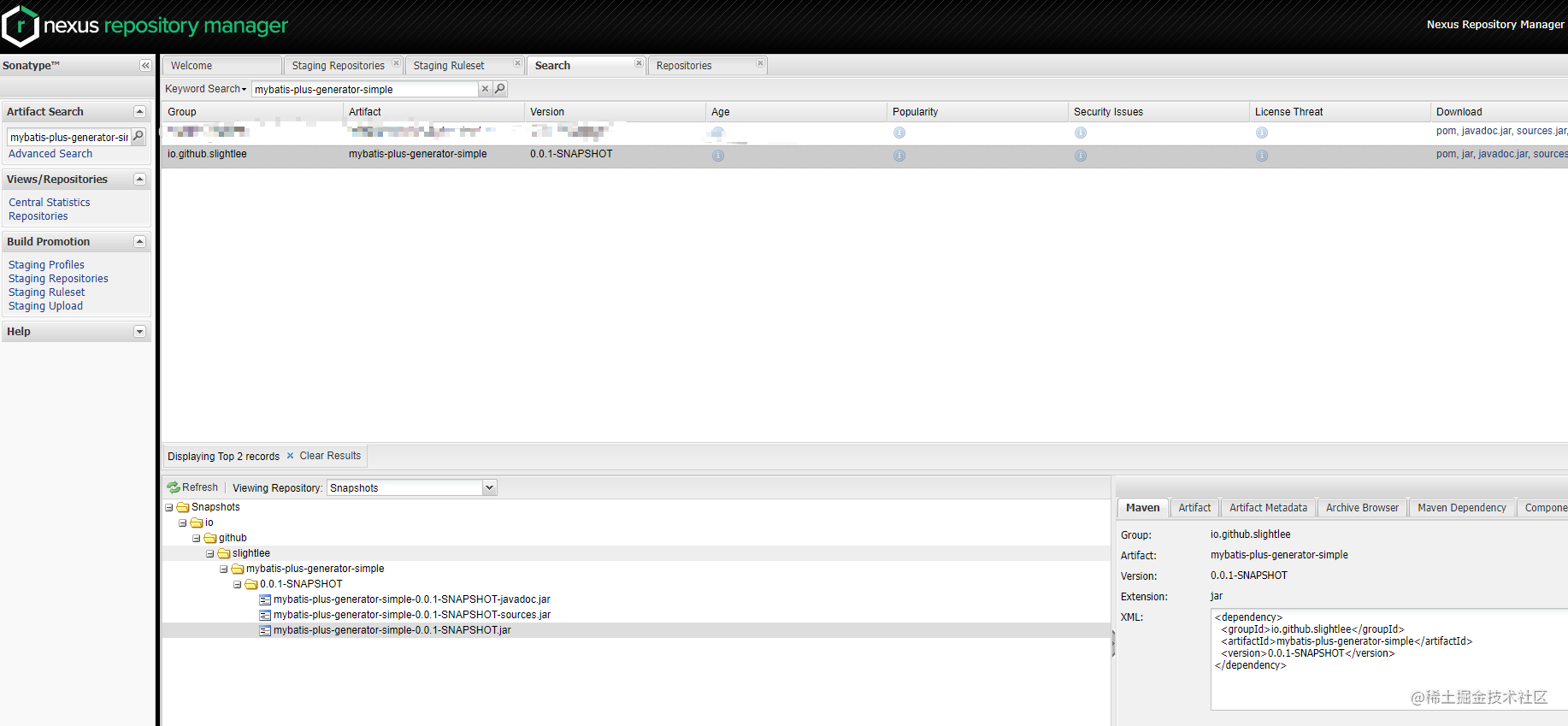
Task: Open the Viewing Repository dropdown
Action: tap(490, 488)
